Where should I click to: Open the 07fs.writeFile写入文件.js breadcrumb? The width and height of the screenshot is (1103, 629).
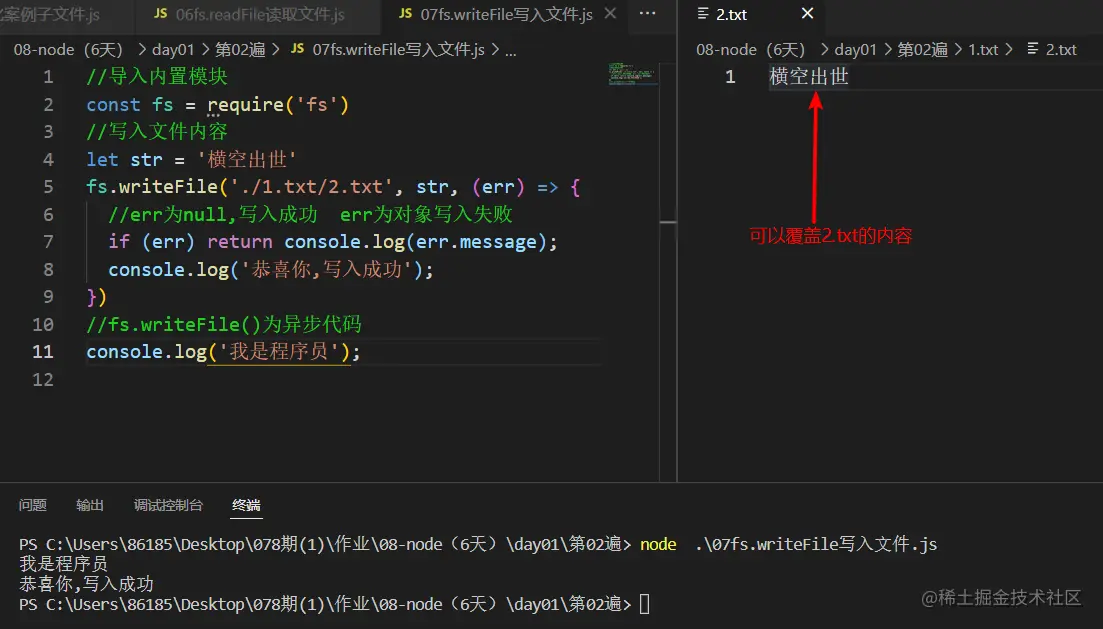[x=398, y=49]
